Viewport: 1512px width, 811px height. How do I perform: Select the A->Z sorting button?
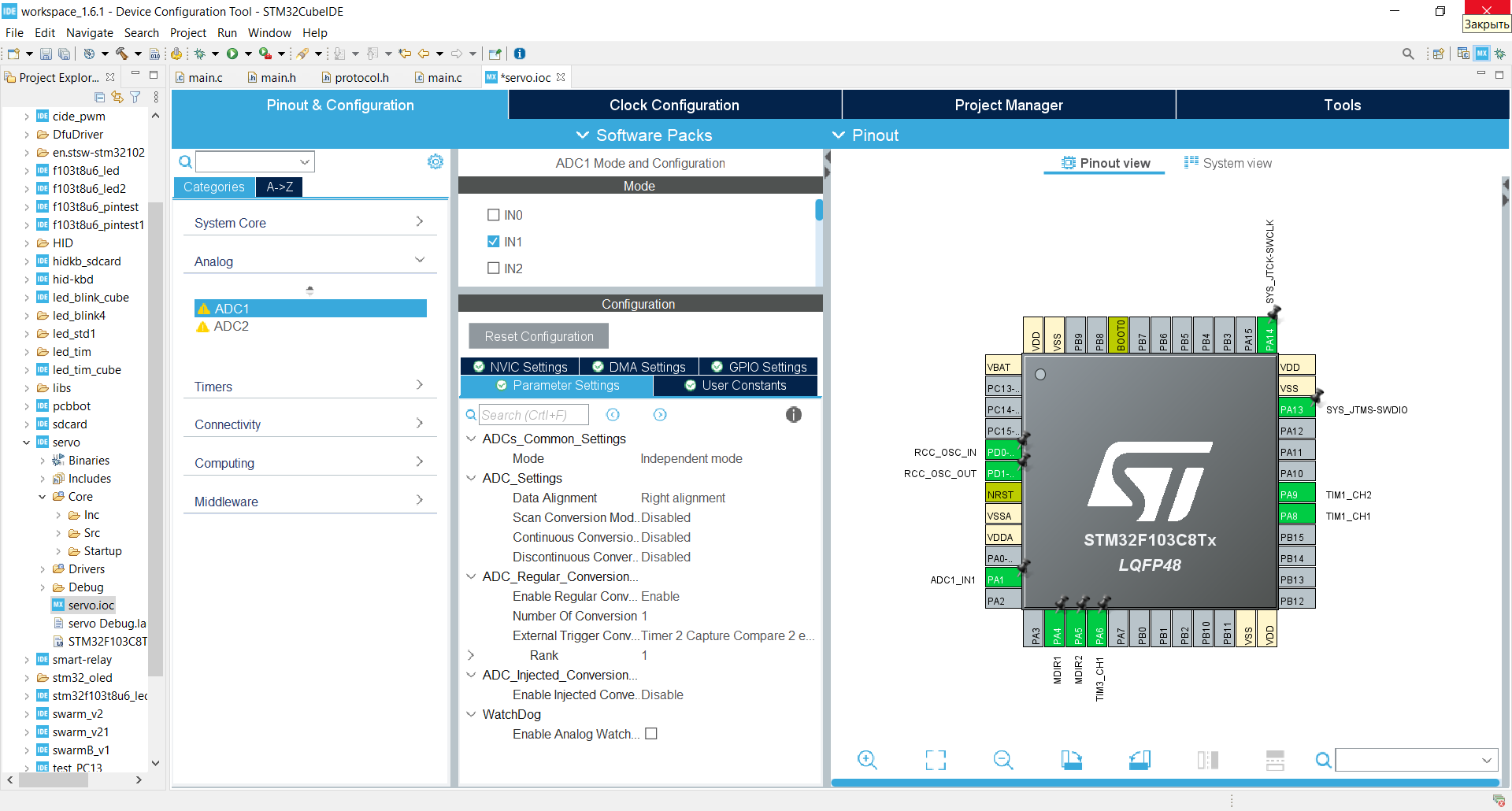(x=280, y=187)
